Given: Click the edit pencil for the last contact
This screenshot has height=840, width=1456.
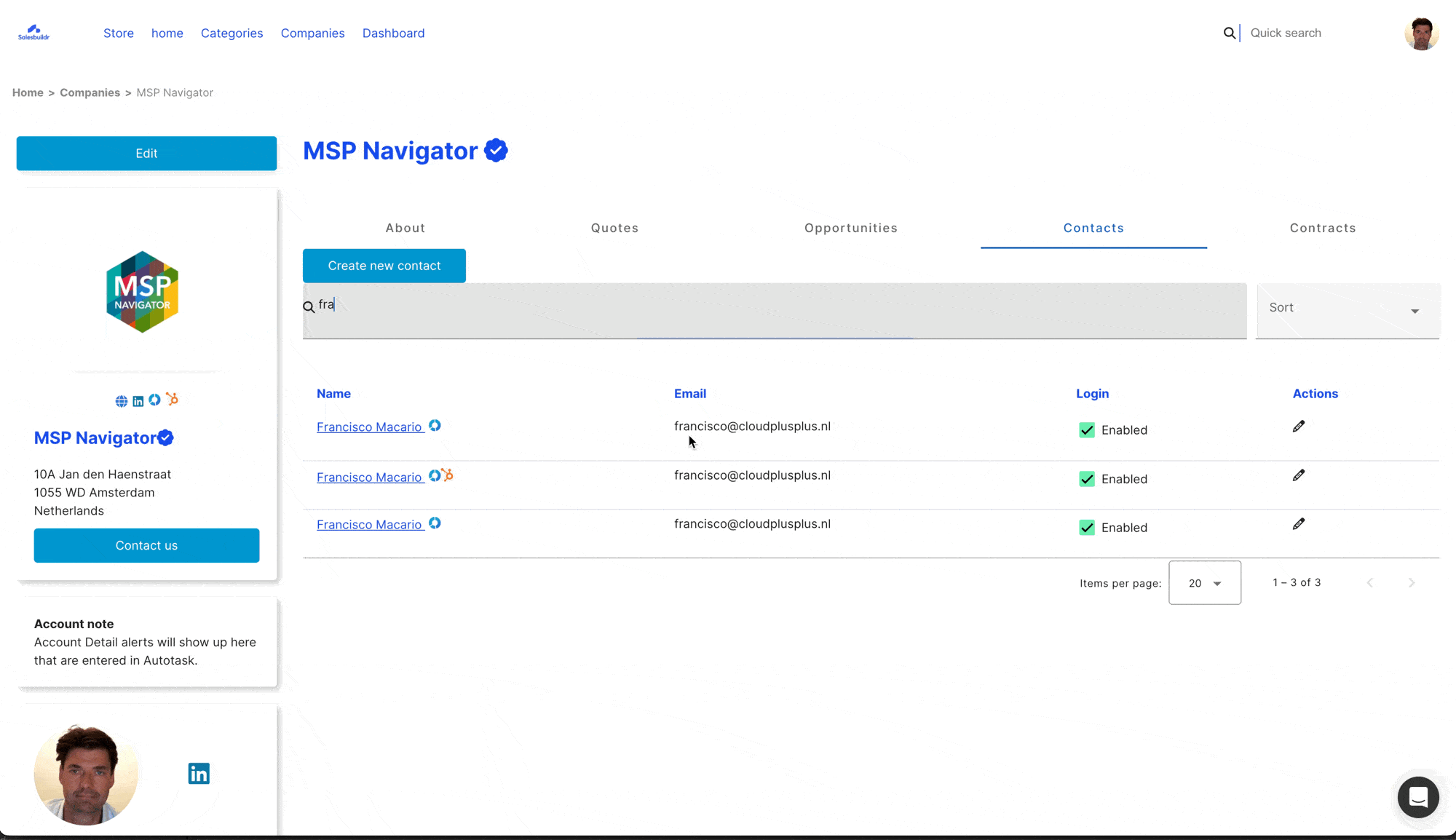Looking at the screenshot, I should click(x=1299, y=524).
